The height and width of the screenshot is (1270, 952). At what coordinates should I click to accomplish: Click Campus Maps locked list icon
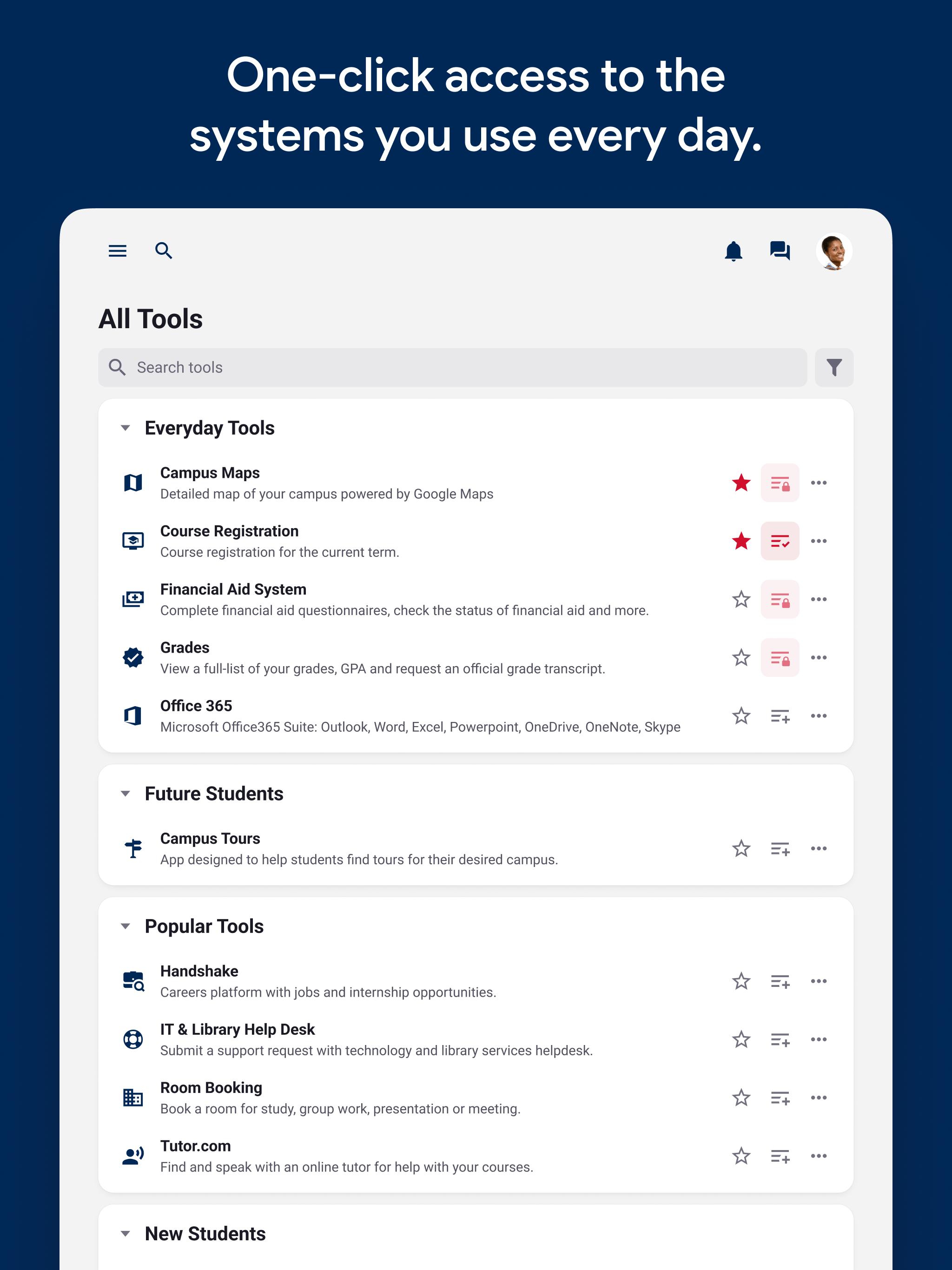point(780,483)
